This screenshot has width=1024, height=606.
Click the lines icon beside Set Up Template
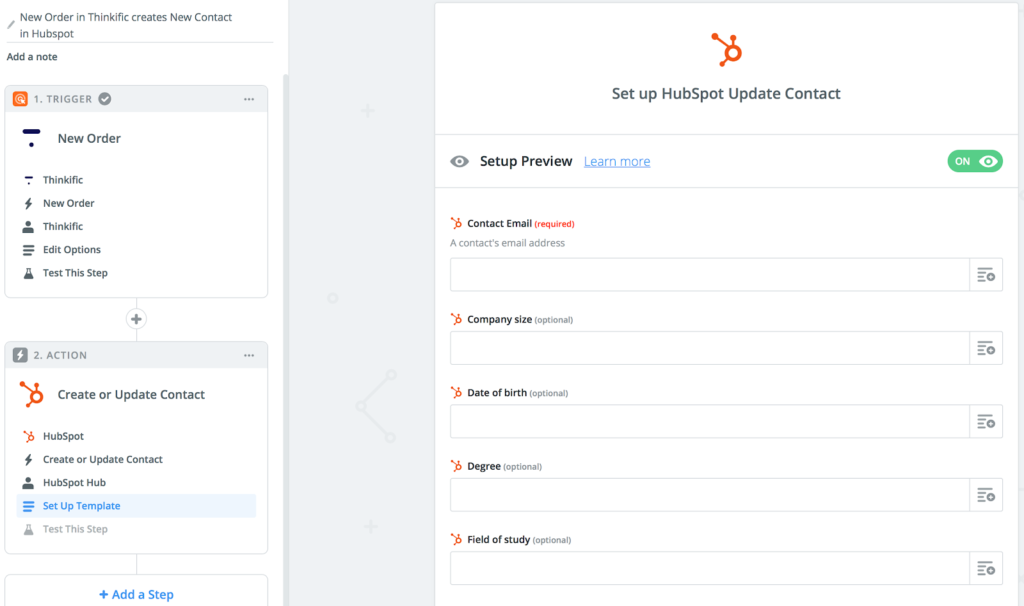[28, 506]
